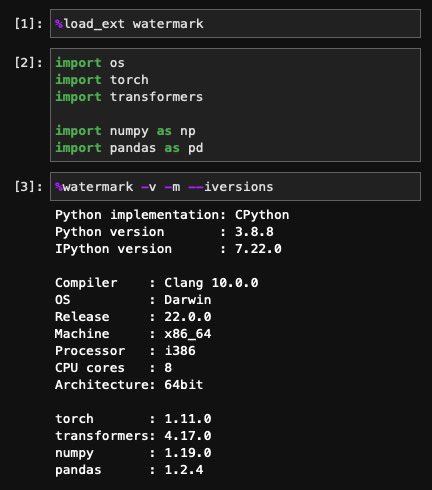Click the OS value 'Darwin'
The image size is (432, 490).
[188, 300]
